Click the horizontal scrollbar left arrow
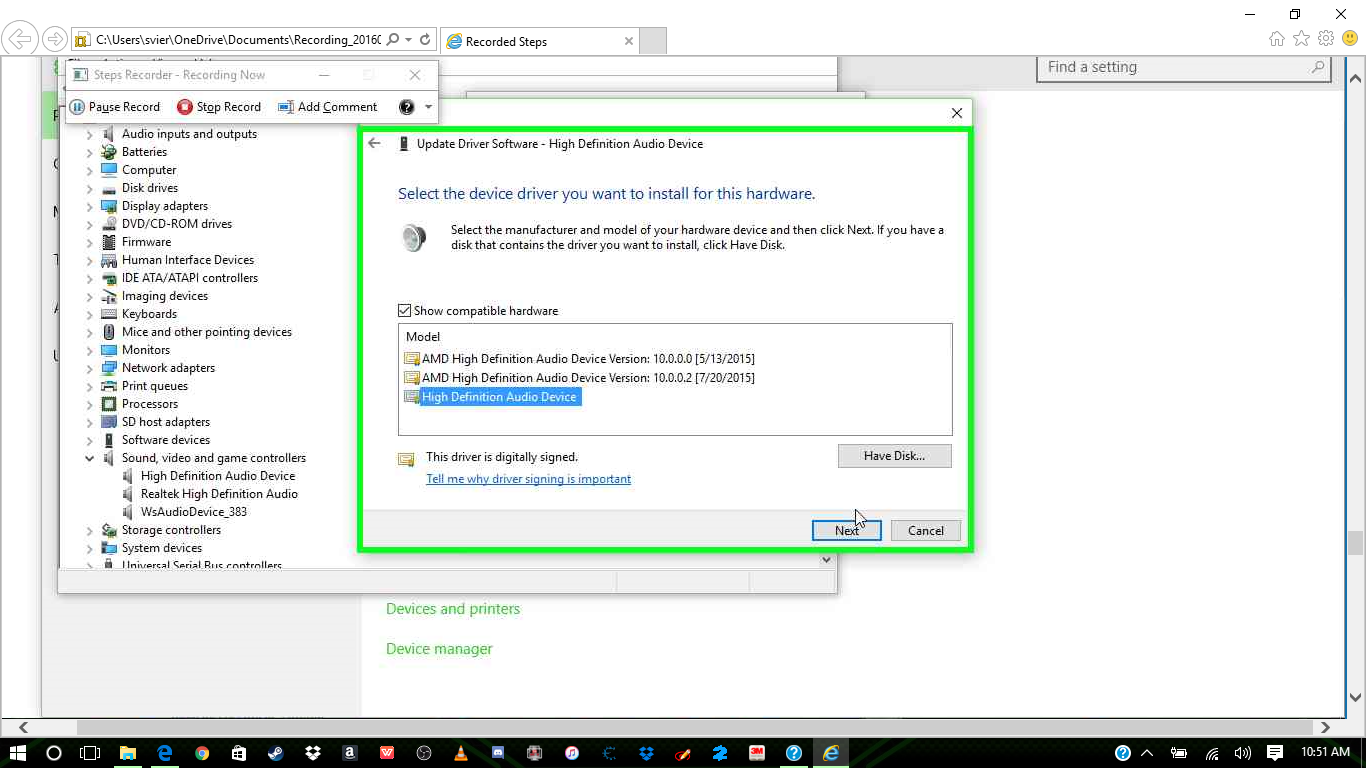The width and height of the screenshot is (1366, 768). pos(24,728)
